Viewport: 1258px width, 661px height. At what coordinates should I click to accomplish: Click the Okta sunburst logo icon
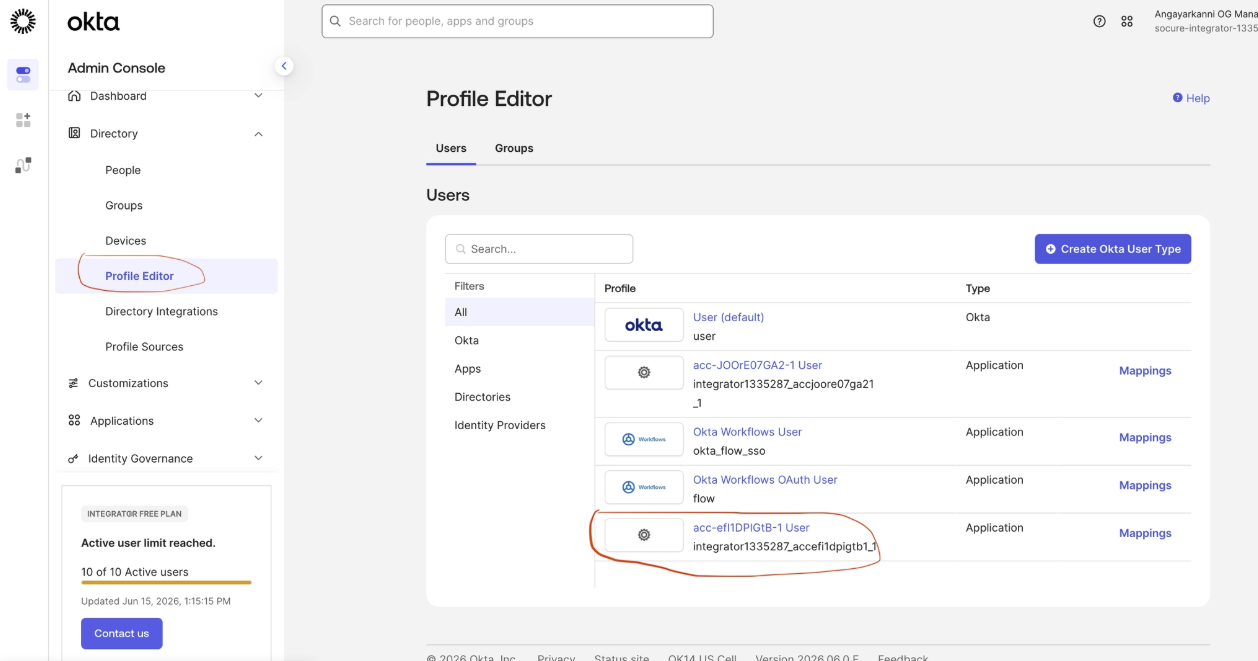(x=23, y=21)
